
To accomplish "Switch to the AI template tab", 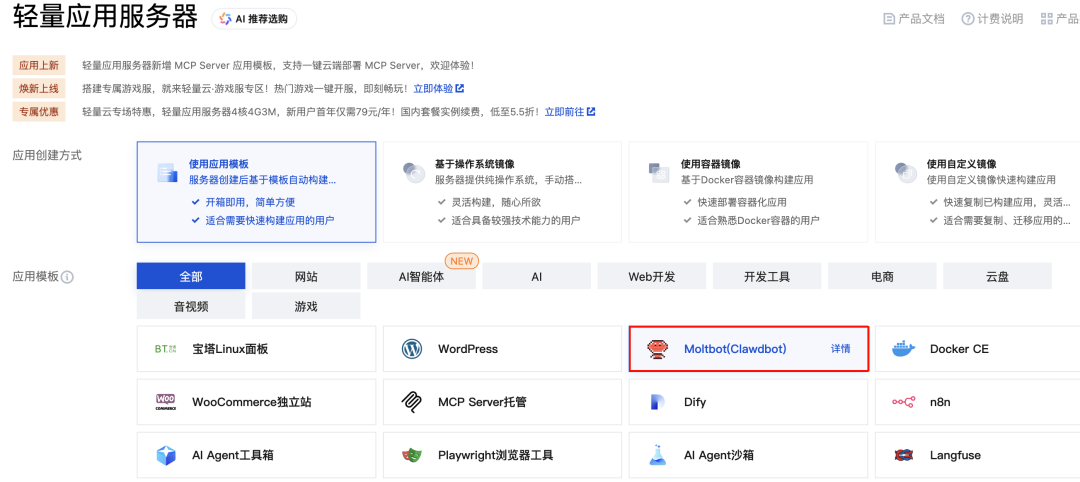I will click(537, 276).
